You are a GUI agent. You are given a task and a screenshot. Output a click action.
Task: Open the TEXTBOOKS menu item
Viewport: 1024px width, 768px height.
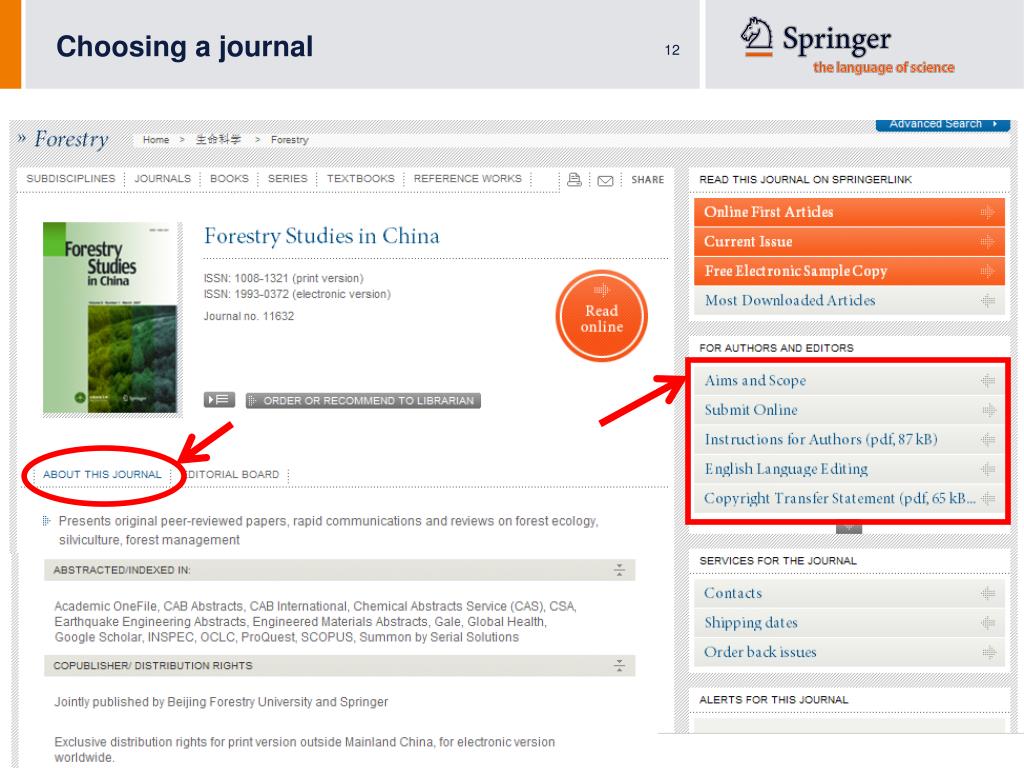pos(360,179)
